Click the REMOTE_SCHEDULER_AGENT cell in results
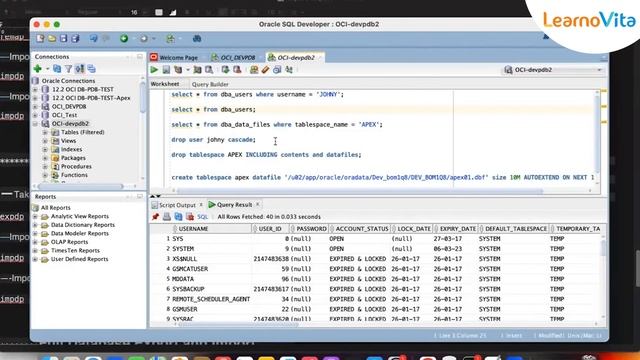The width and height of the screenshot is (640, 360). (x=211, y=299)
